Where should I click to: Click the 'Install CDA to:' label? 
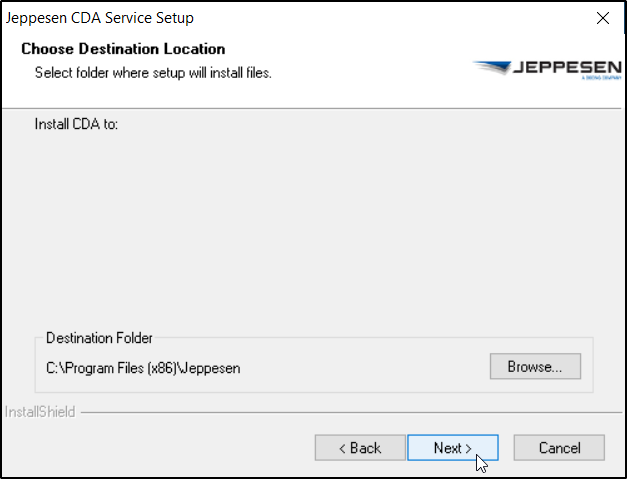[x=77, y=125]
